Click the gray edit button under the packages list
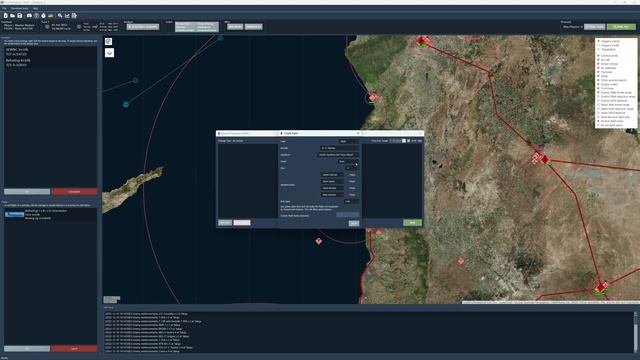The image size is (640, 360). point(27,191)
